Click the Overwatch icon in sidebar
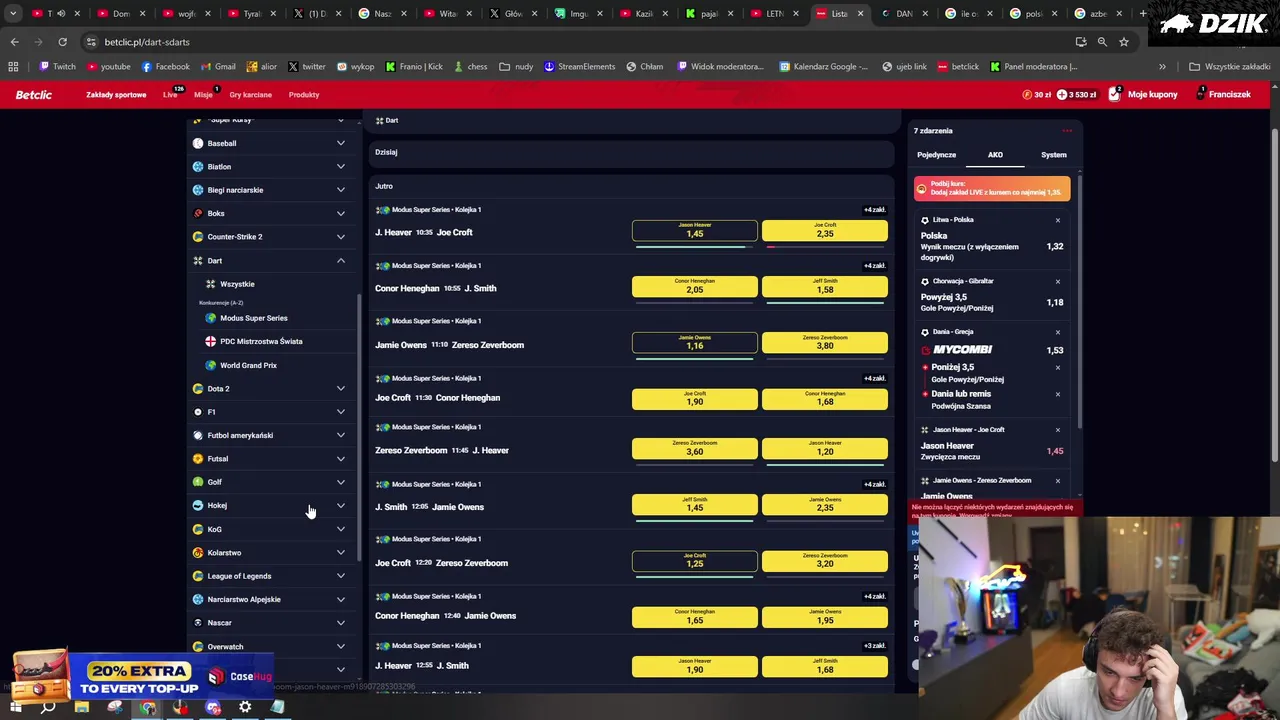This screenshot has height=720, width=1280. coord(198,647)
